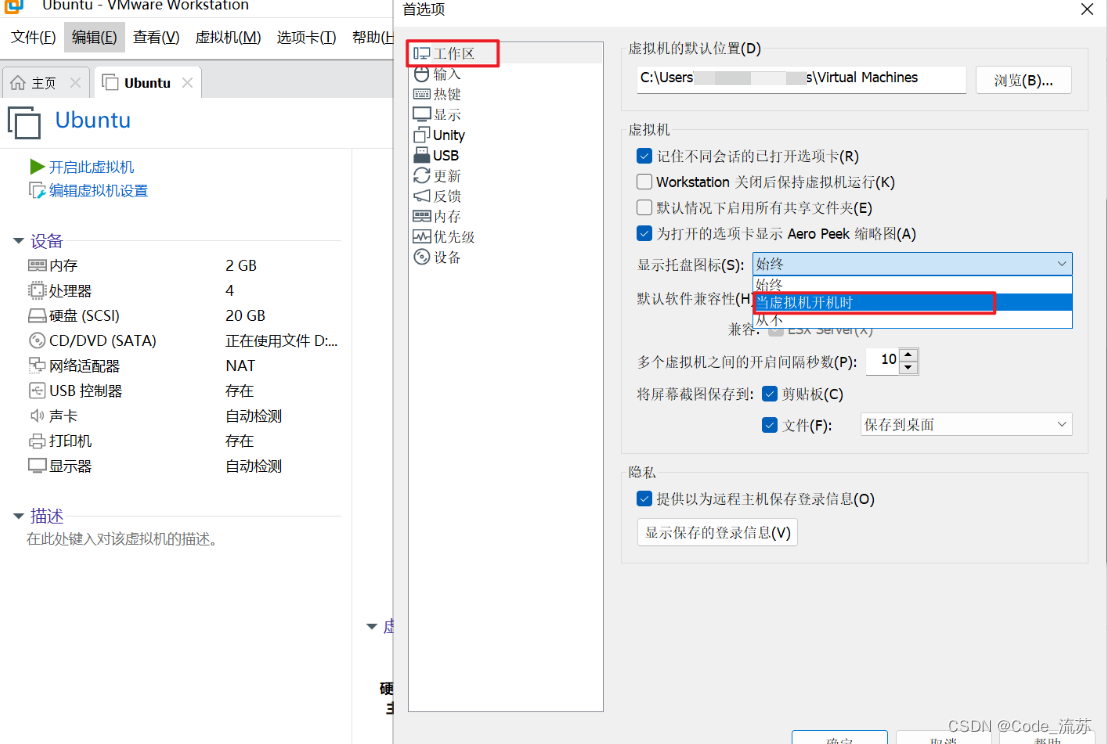Toggle 提供以为远程主机保存登录信息 checkbox

[644, 499]
